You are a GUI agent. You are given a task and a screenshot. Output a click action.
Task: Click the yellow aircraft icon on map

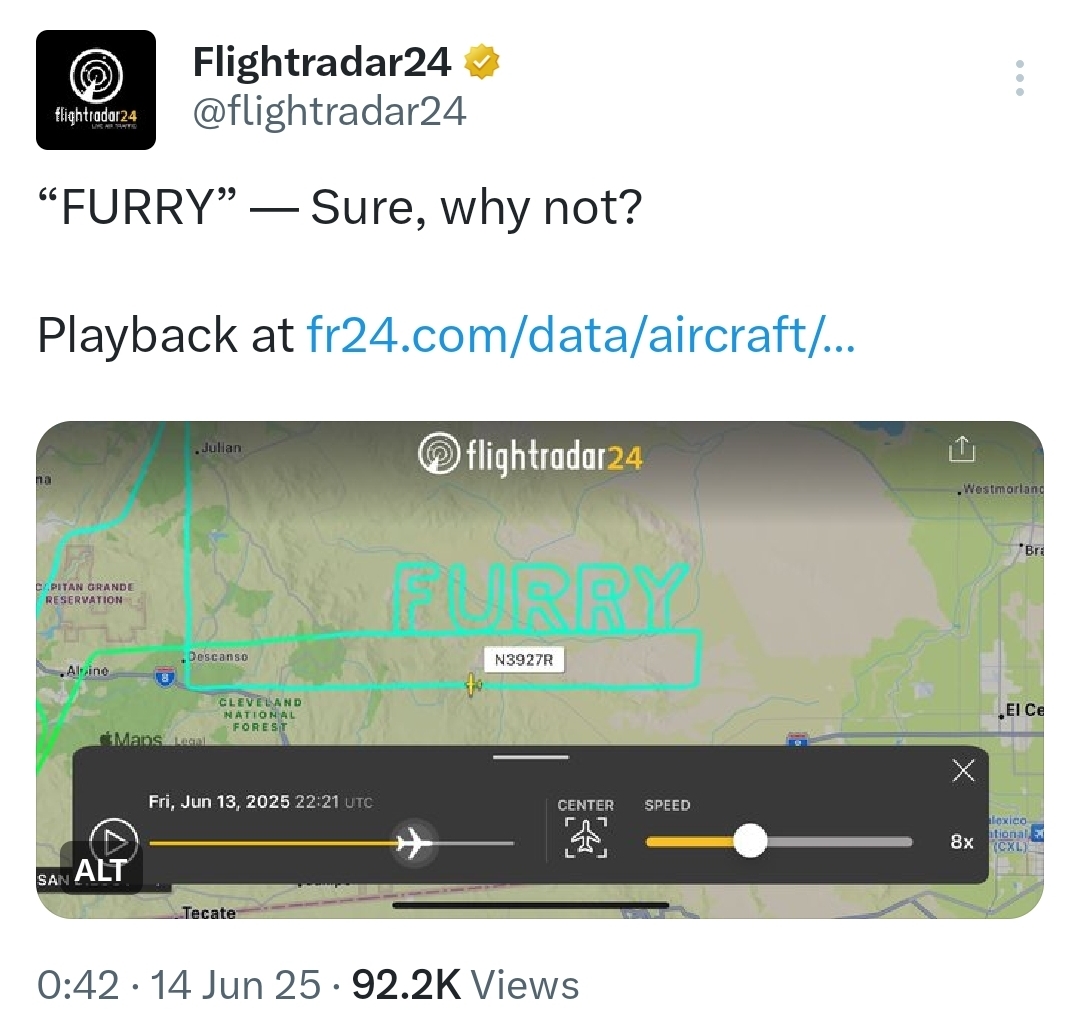point(472,685)
